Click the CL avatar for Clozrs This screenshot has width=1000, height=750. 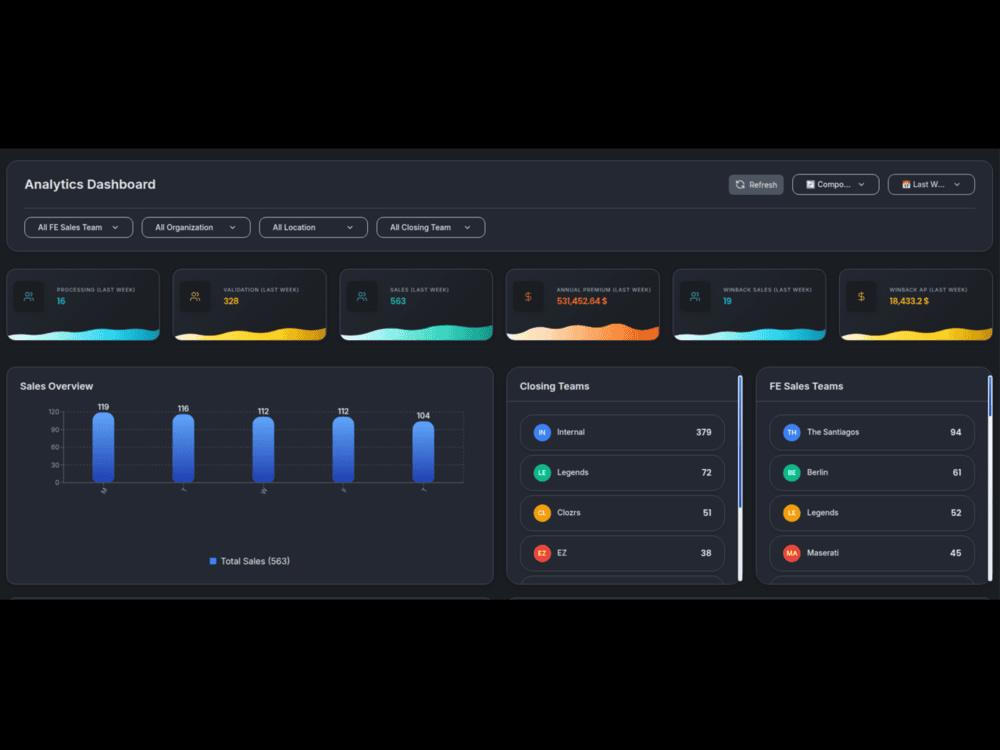coord(542,513)
